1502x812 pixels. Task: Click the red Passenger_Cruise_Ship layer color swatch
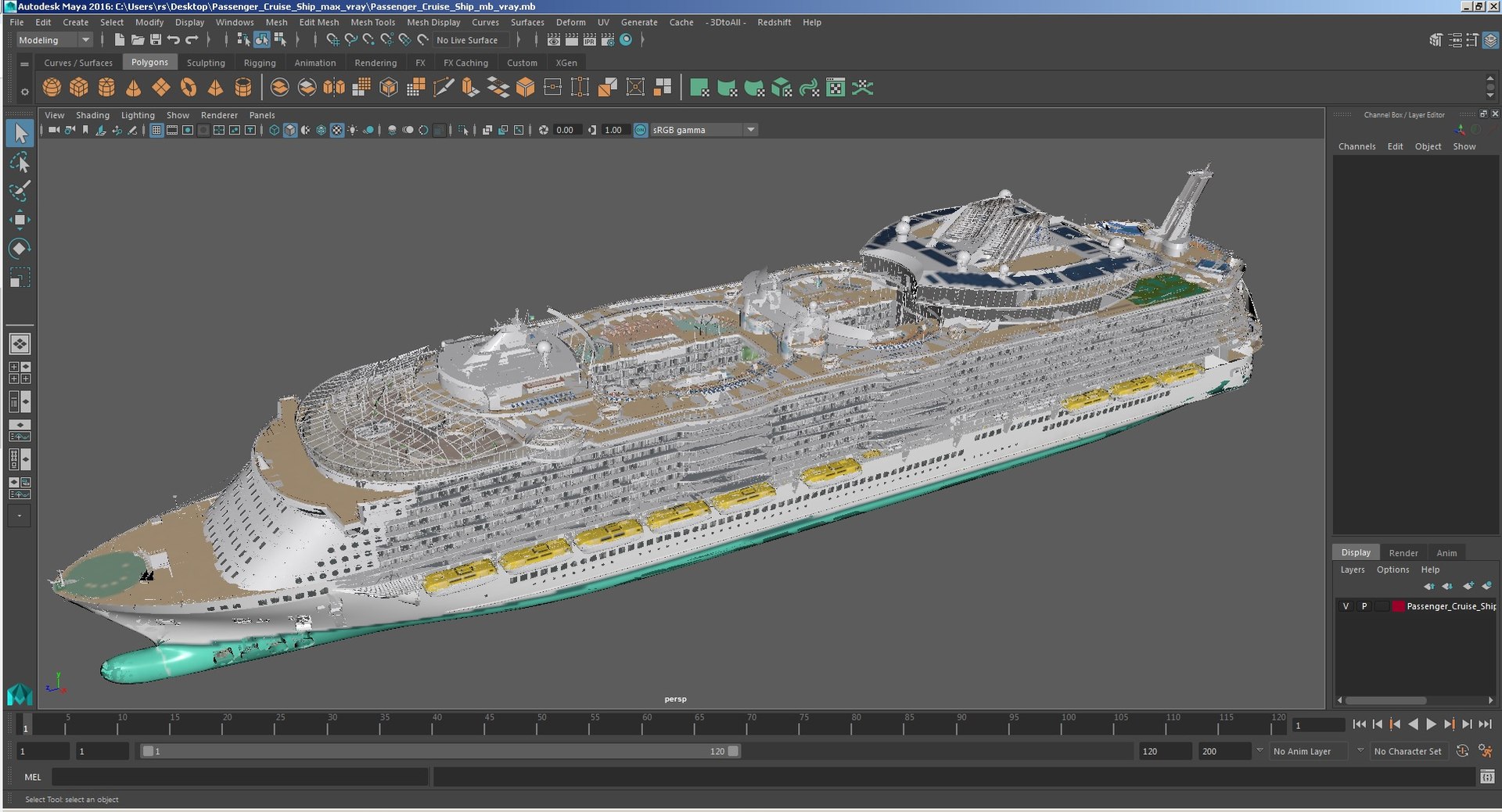[1398, 606]
